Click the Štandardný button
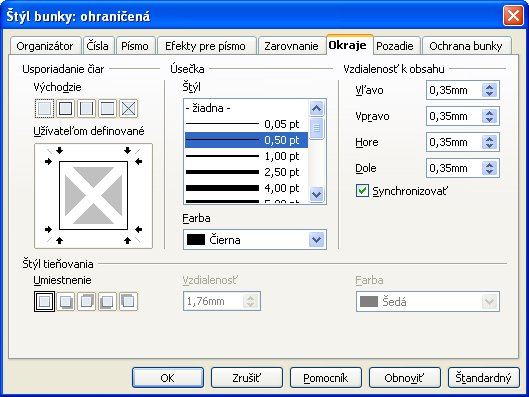Image resolution: width=529 pixels, height=397 pixels. point(483,378)
